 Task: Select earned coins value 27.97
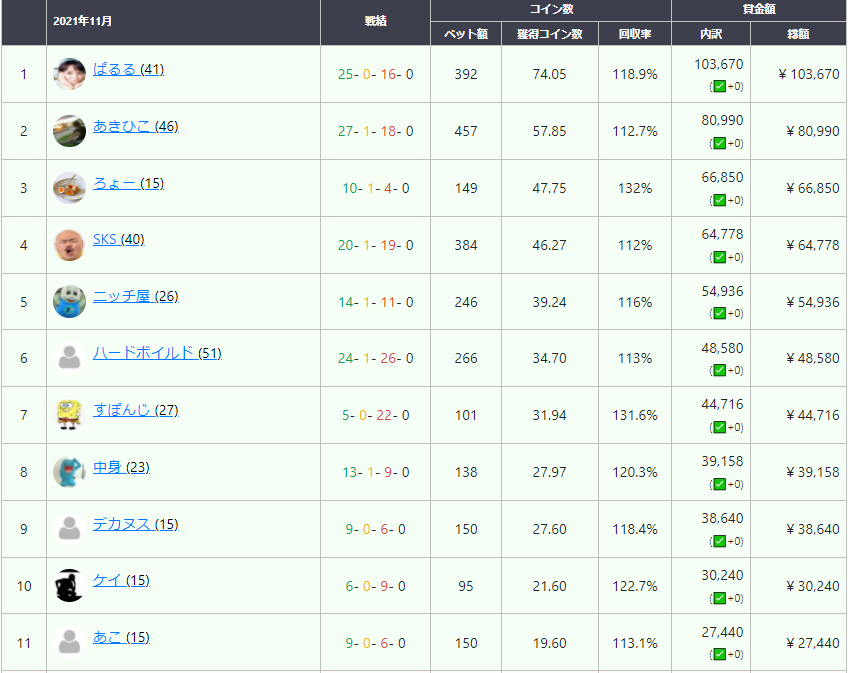point(549,472)
